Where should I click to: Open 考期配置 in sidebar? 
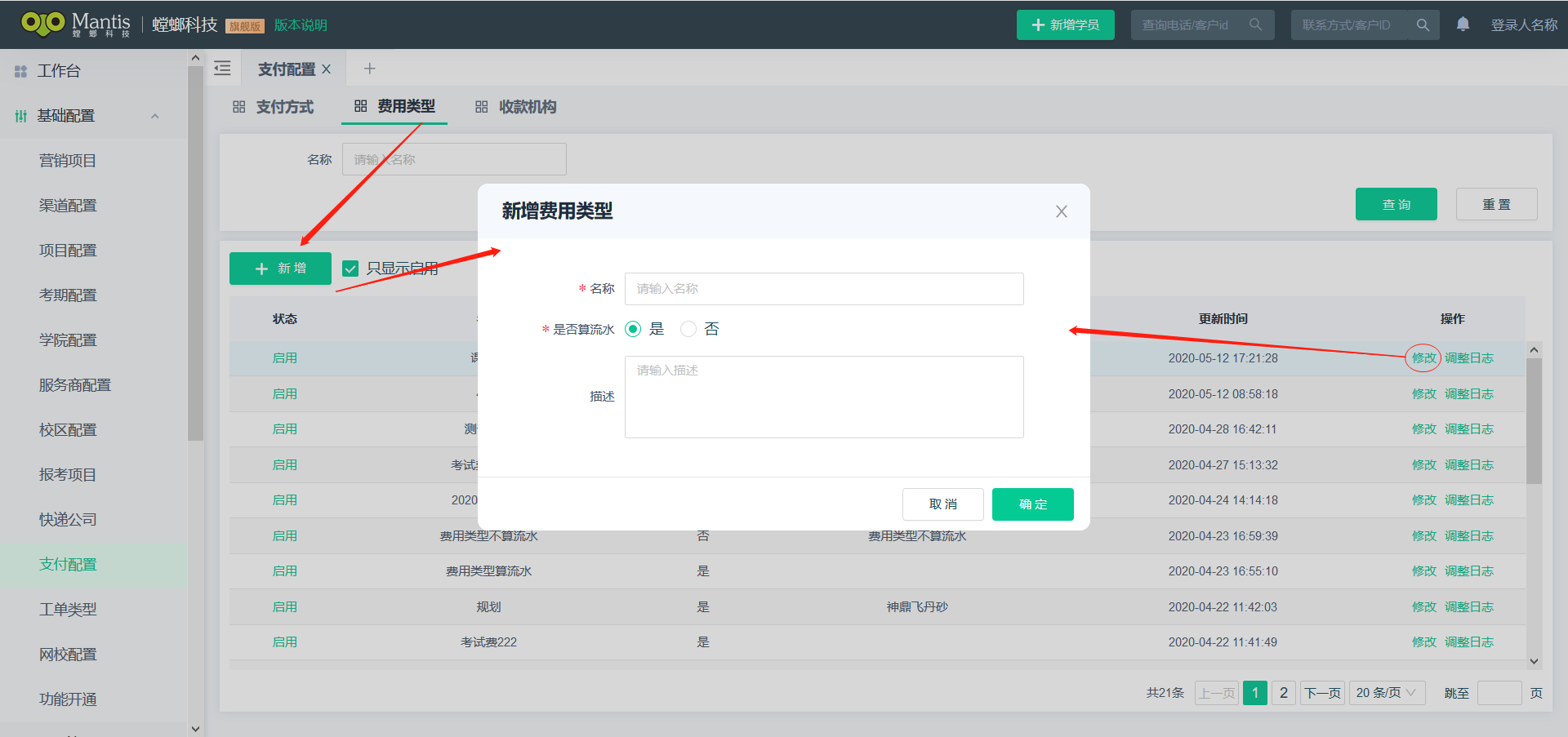pyautogui.click(x=68, y=295)
